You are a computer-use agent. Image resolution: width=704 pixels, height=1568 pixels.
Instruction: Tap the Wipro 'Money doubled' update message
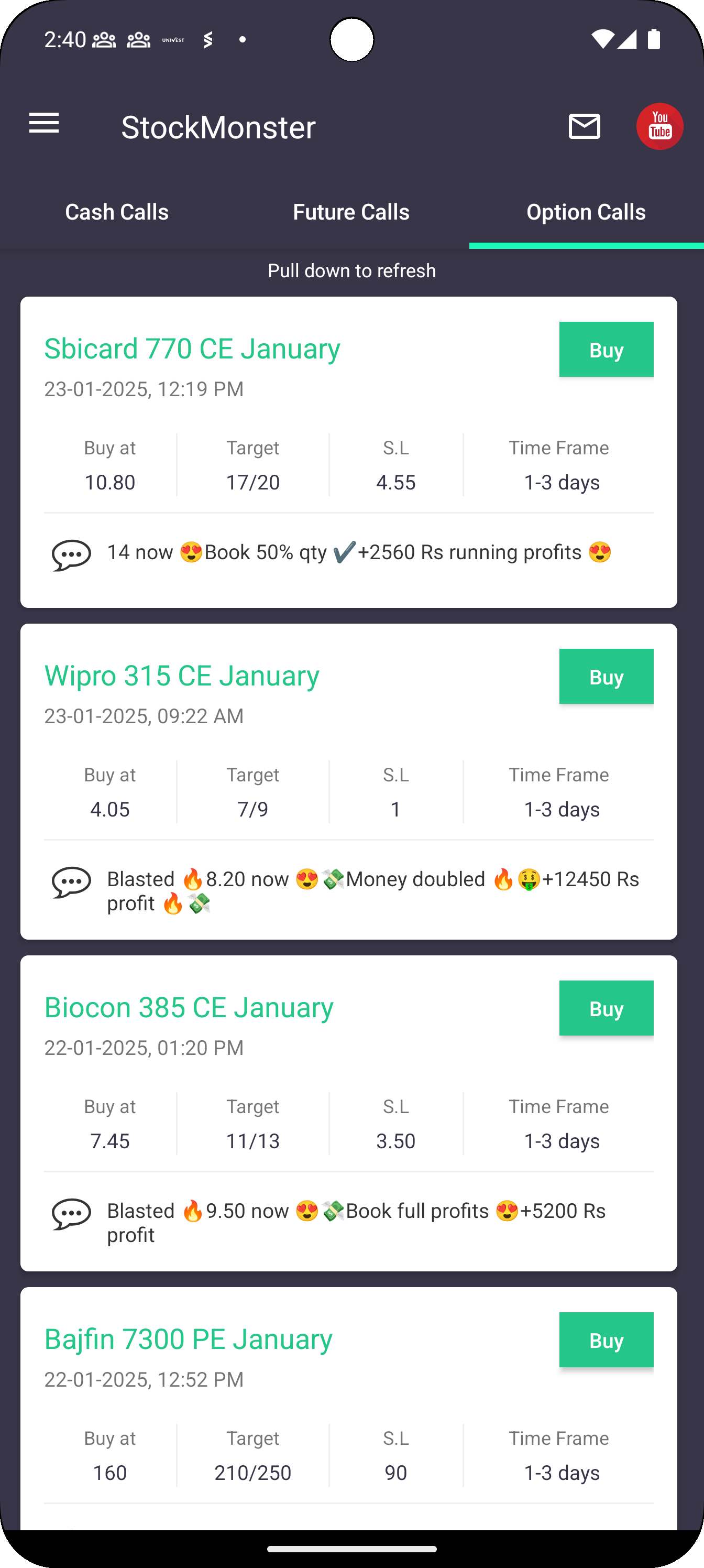point(372,890)
